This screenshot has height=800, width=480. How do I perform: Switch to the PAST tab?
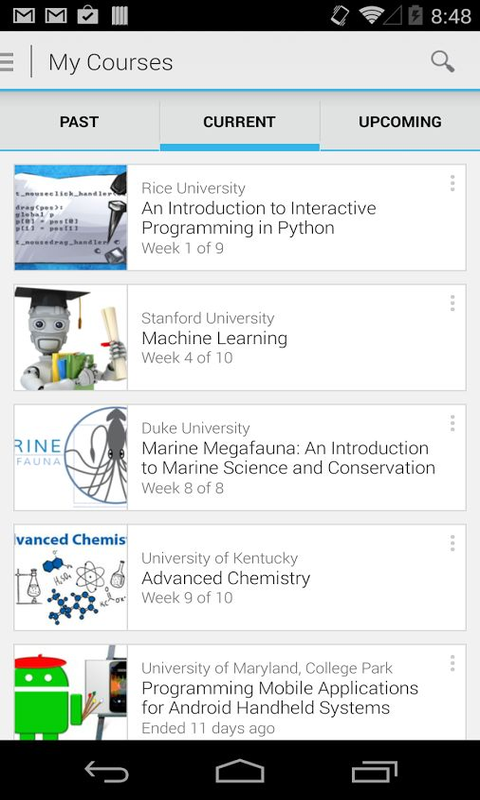tap(79, 122)
